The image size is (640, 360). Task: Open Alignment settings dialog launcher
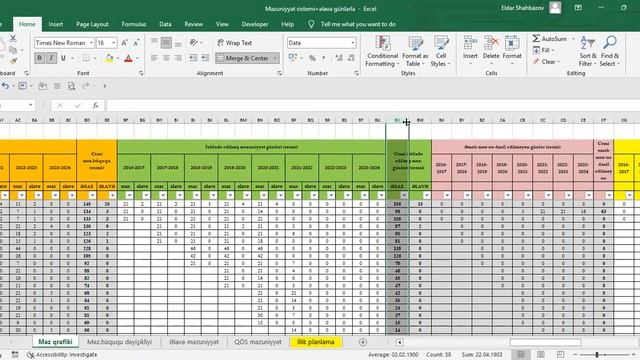279,73
